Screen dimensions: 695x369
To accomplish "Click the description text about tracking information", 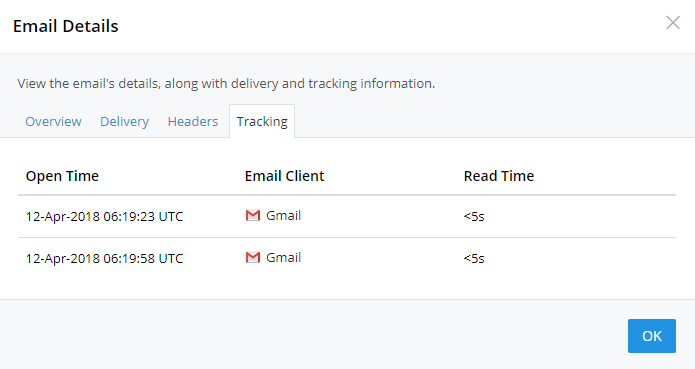I will [226, 83].
